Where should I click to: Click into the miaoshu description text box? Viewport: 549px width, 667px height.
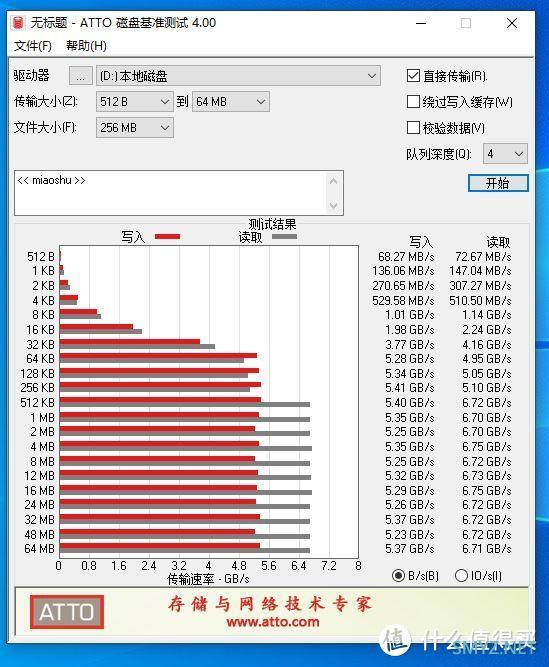coord(170,193)
